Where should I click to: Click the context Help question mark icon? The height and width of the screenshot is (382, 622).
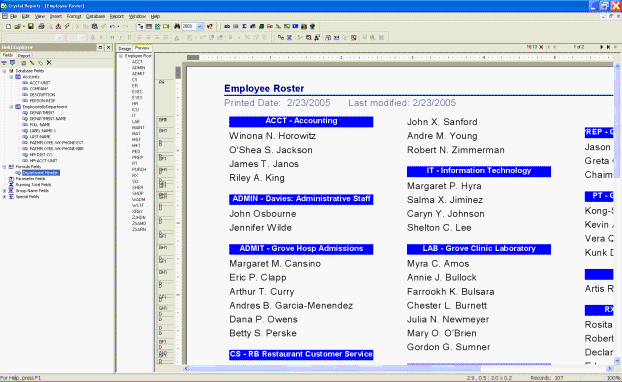(x=210, y=27)
